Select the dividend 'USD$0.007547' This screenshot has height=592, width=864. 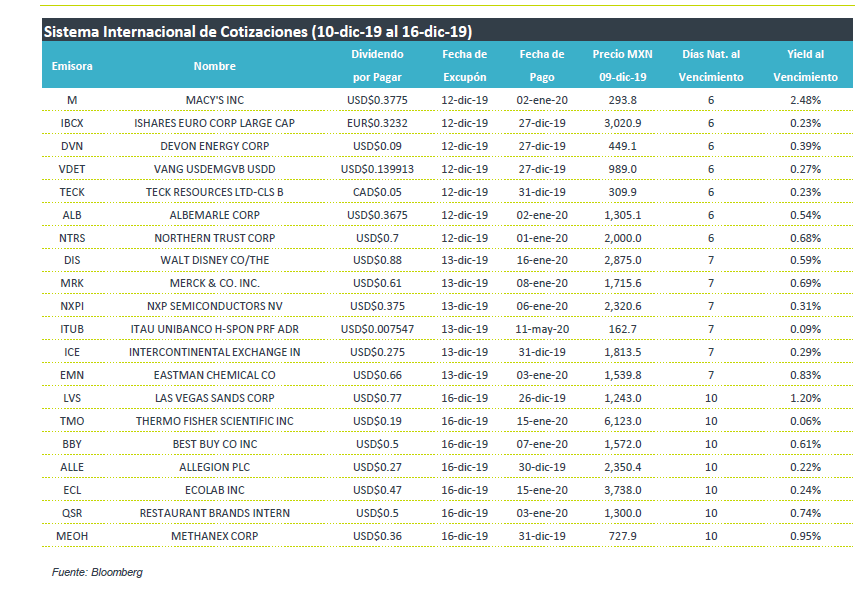[377, 330]
